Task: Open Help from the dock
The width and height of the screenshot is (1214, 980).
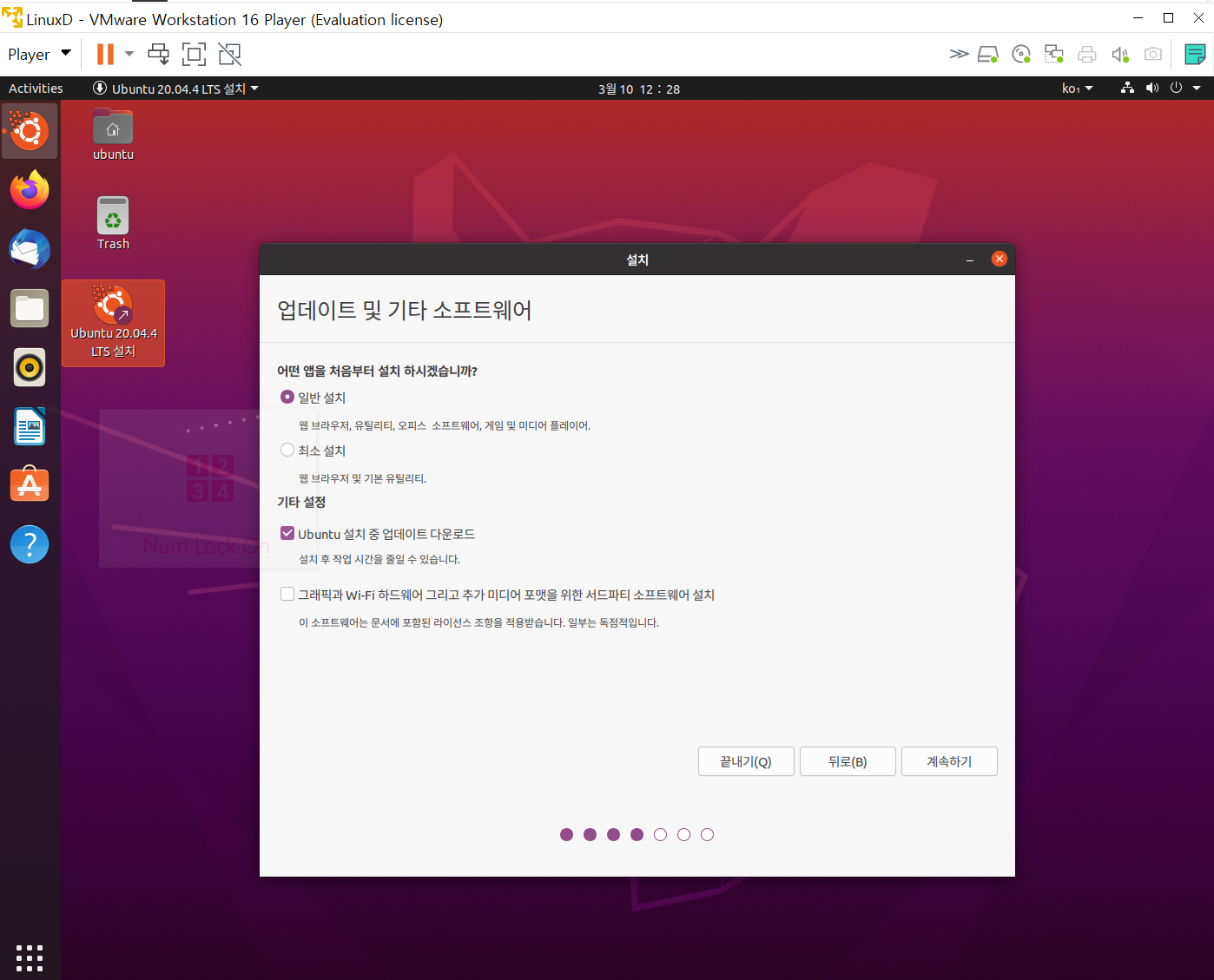Action: point(30,544)
